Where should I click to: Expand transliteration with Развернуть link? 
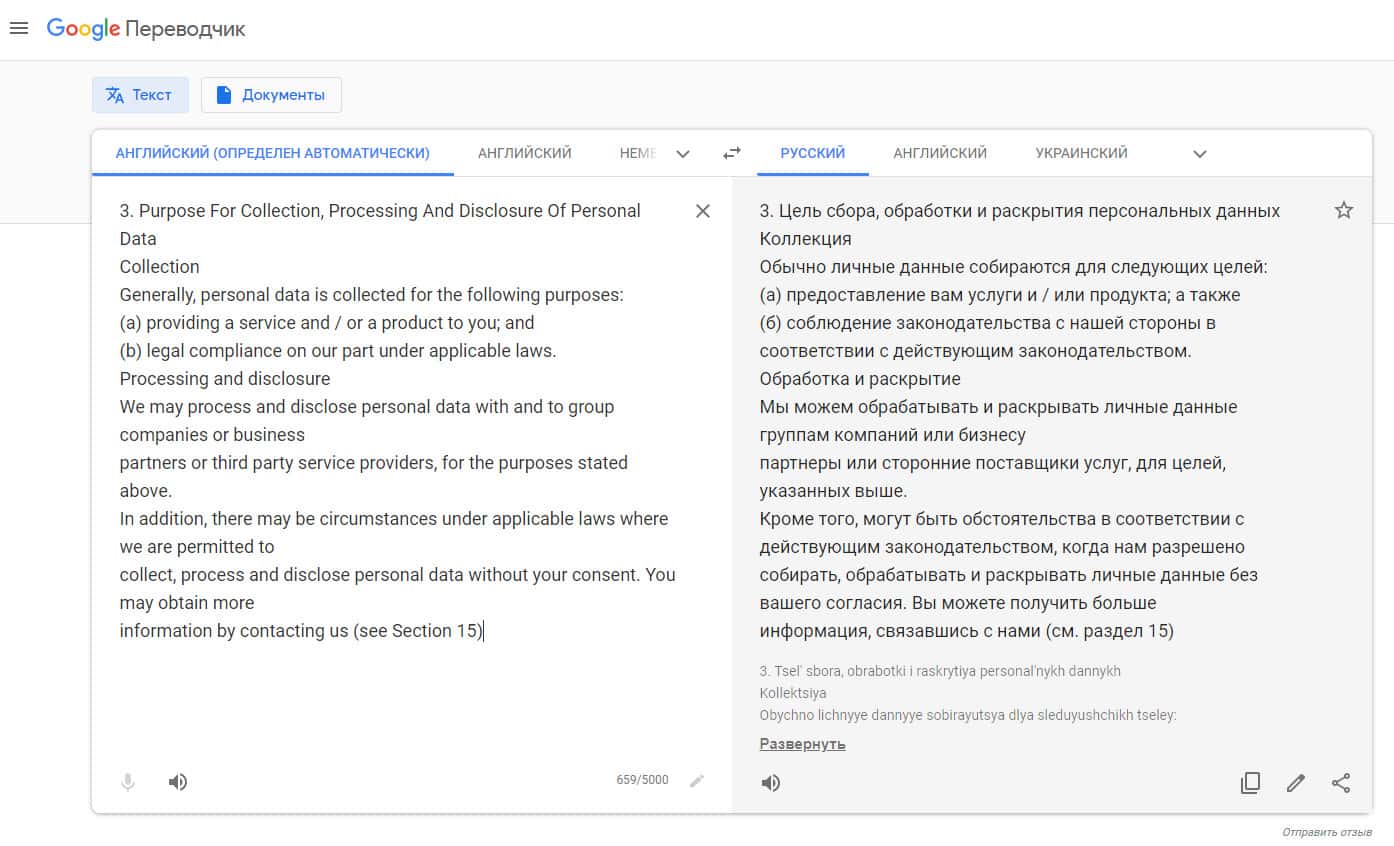[802, 744]
